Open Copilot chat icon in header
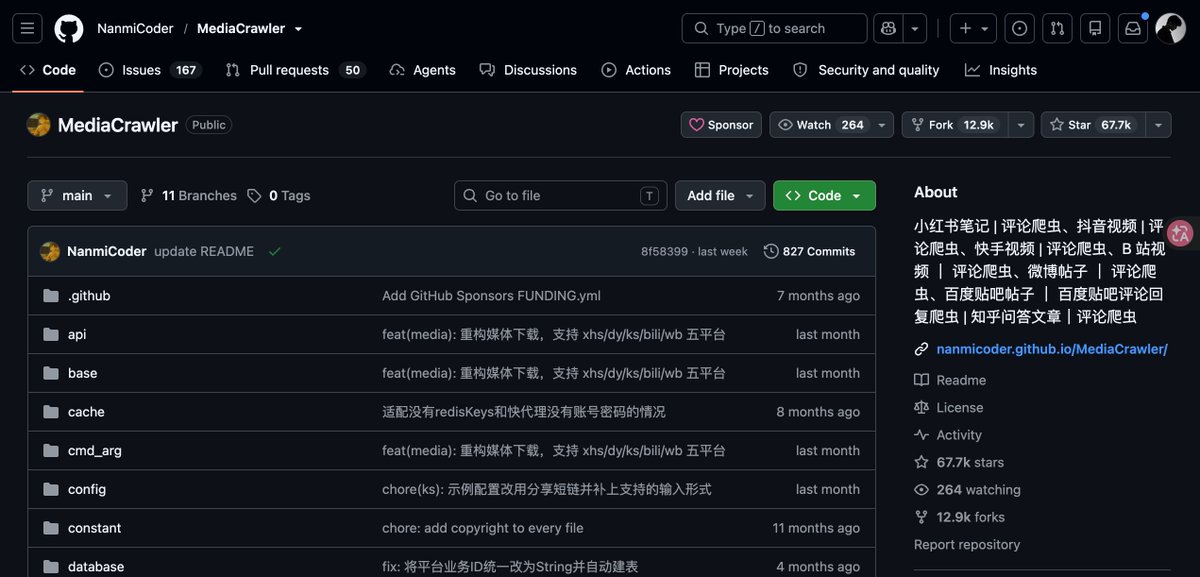1200x577 pixels. tap(888, 28)
